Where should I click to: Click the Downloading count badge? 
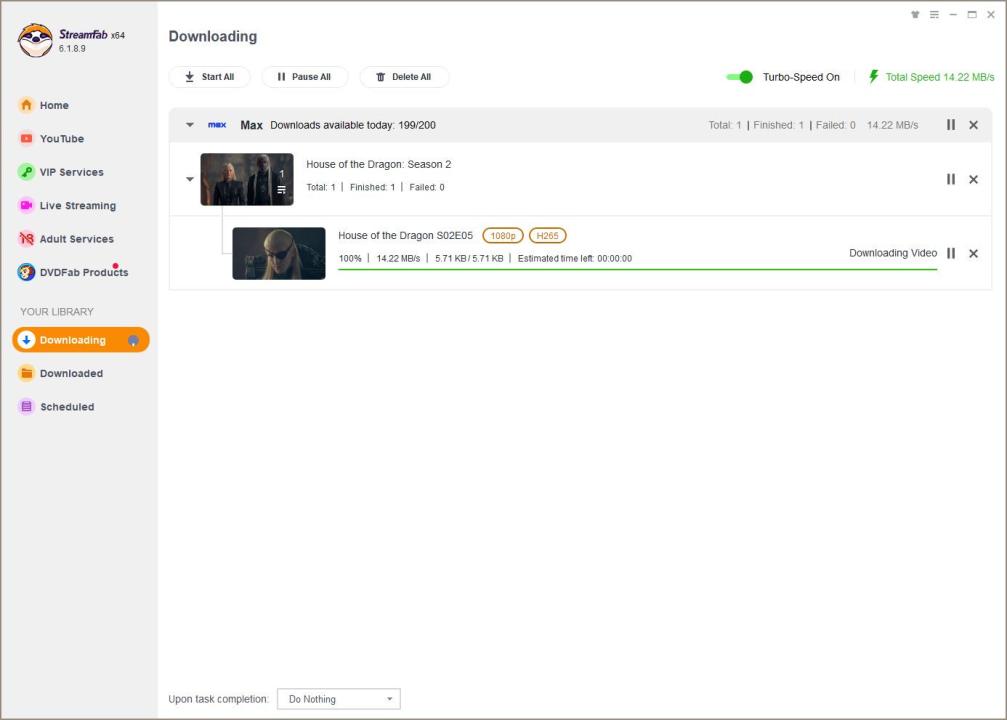point(133,340)
